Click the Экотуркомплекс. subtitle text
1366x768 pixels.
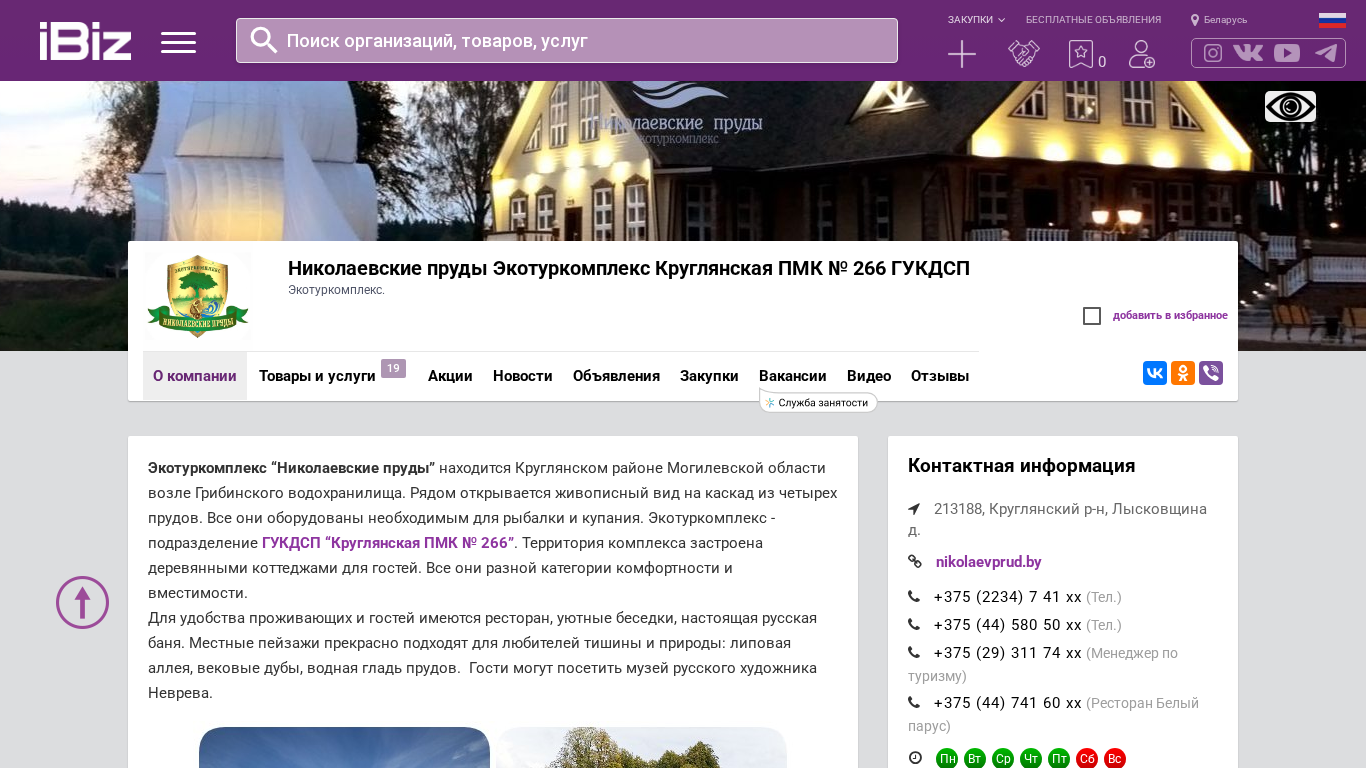(x=336, y=290)
